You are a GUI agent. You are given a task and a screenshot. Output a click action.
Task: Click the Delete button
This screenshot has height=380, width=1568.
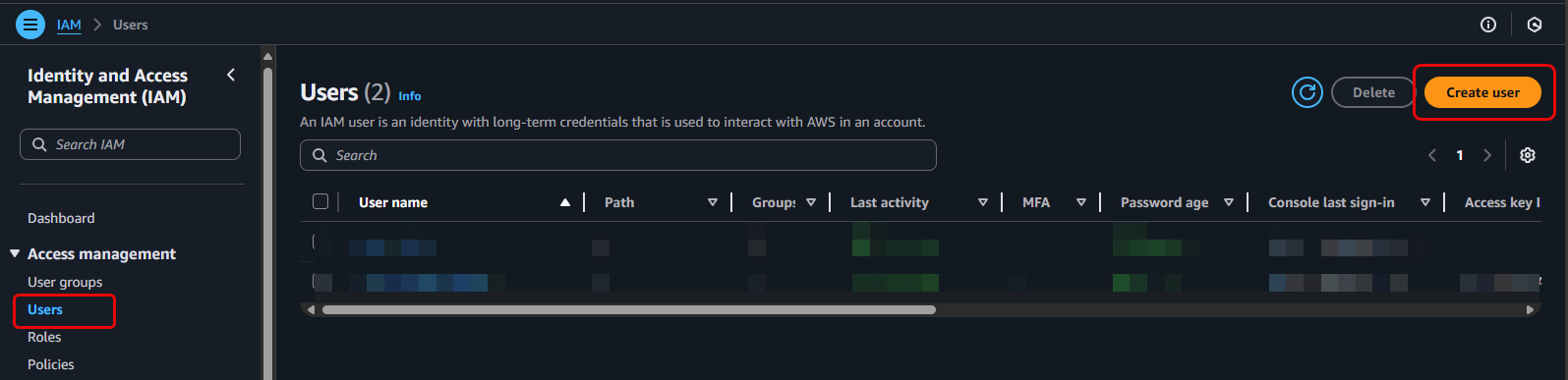click(1373, 92)
